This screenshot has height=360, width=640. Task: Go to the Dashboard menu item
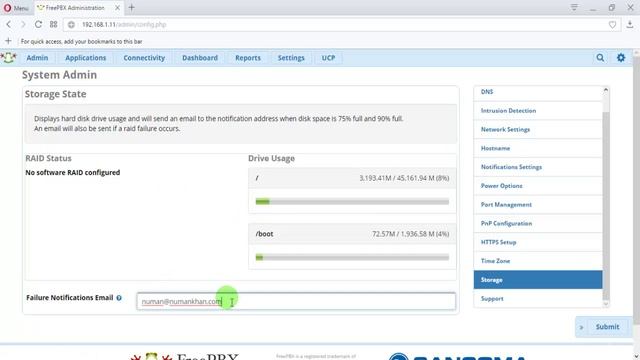(x=200, y=58)
